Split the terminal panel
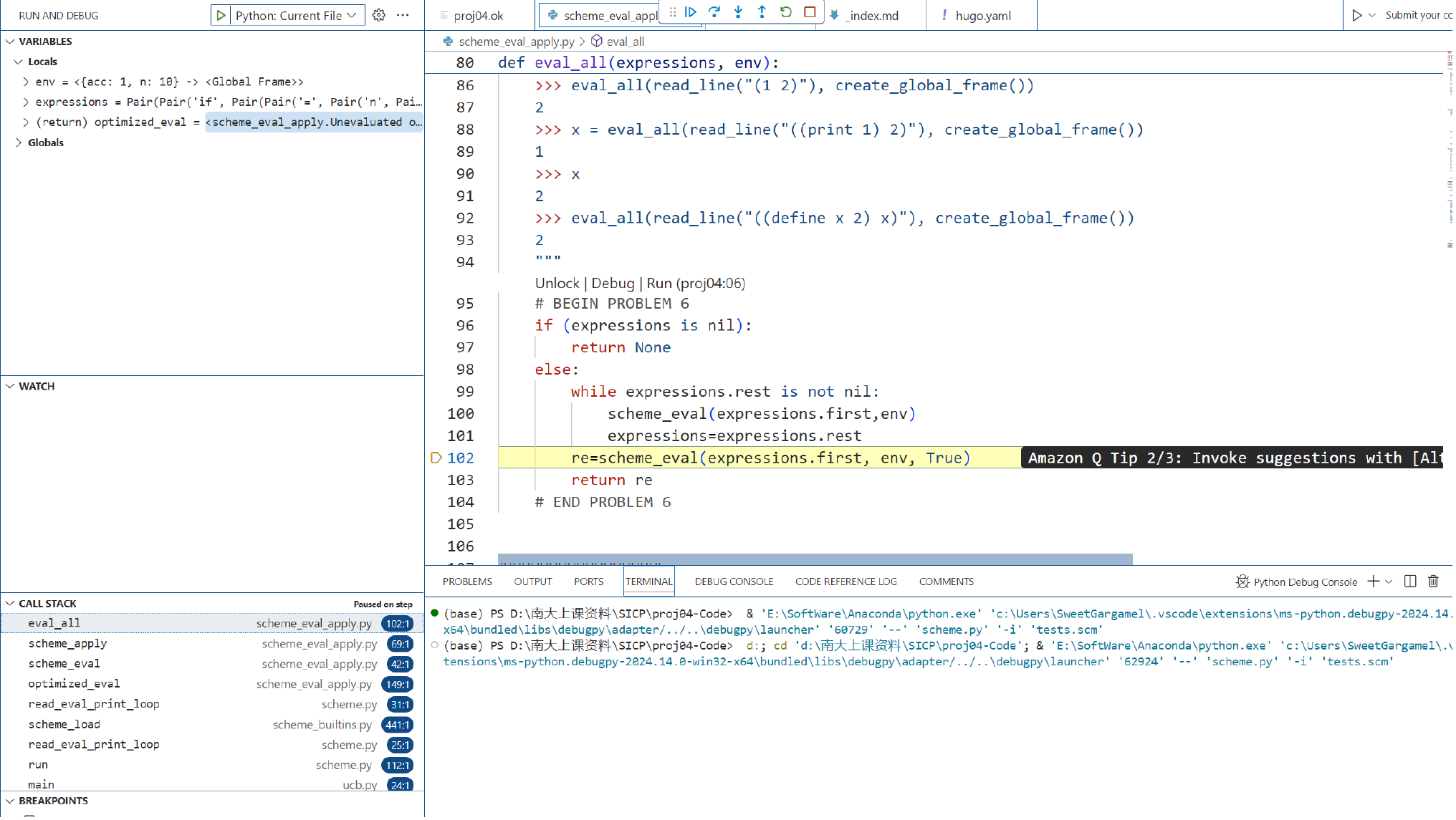The width and height of the screenshot is (1456, 820). [x=1411, y=582]
